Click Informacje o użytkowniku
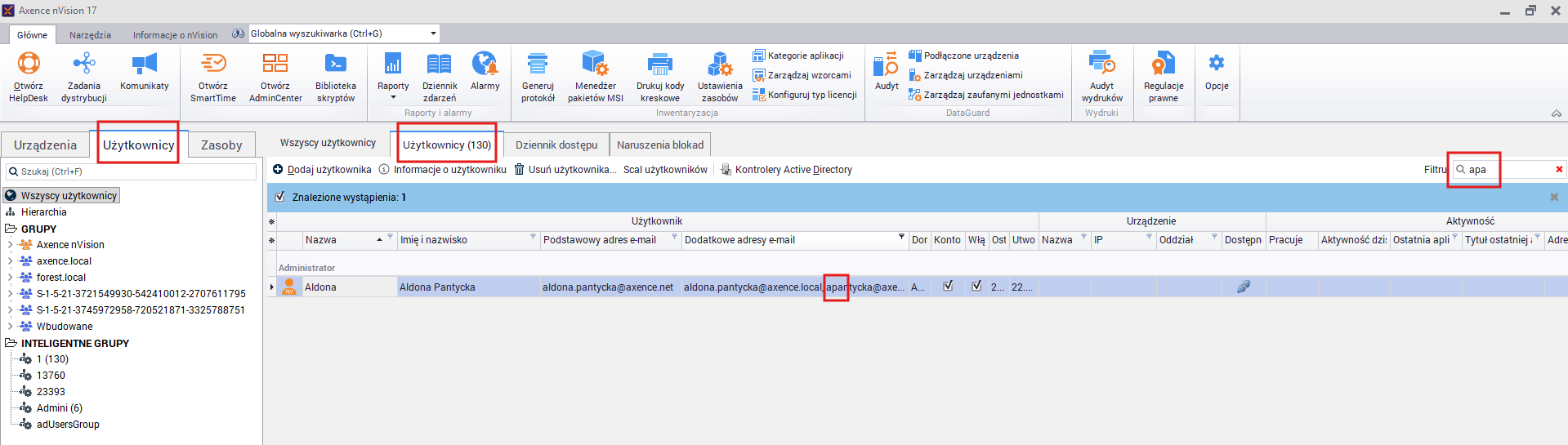Screen dimensions: 1568x445 coord(442,170)
